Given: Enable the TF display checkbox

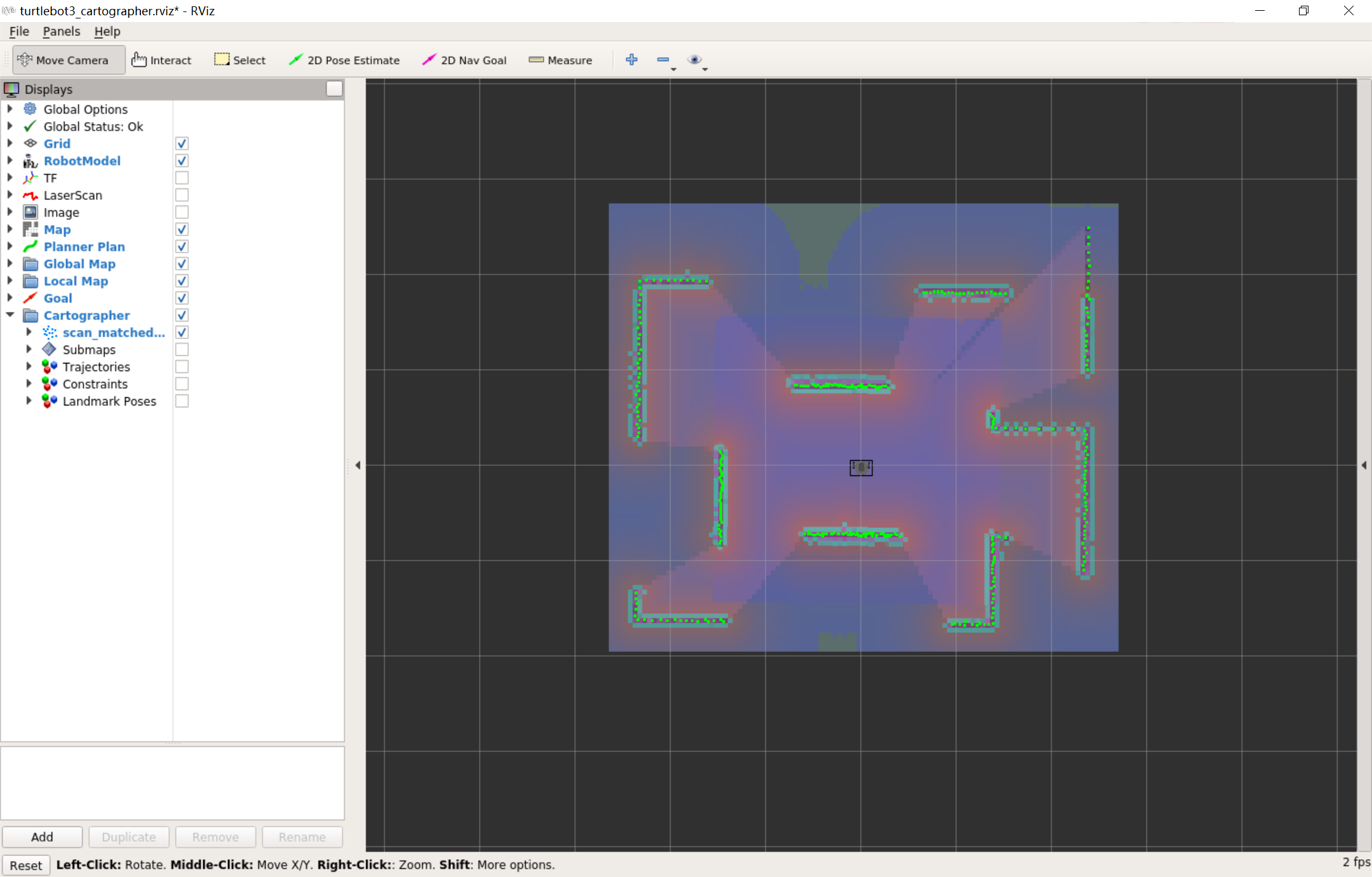Looking at the screenshot, I should pyautogui.click(x=182, y=178).
